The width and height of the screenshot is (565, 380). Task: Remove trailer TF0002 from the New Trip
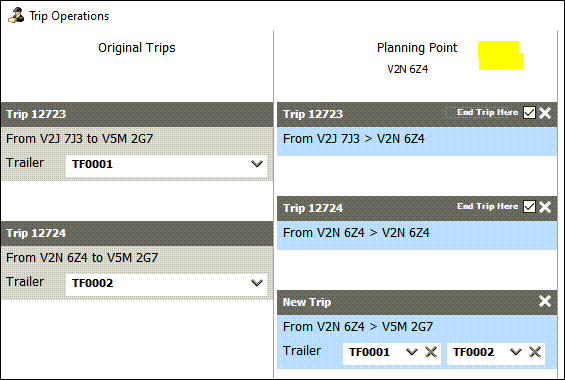pos(535,352)
